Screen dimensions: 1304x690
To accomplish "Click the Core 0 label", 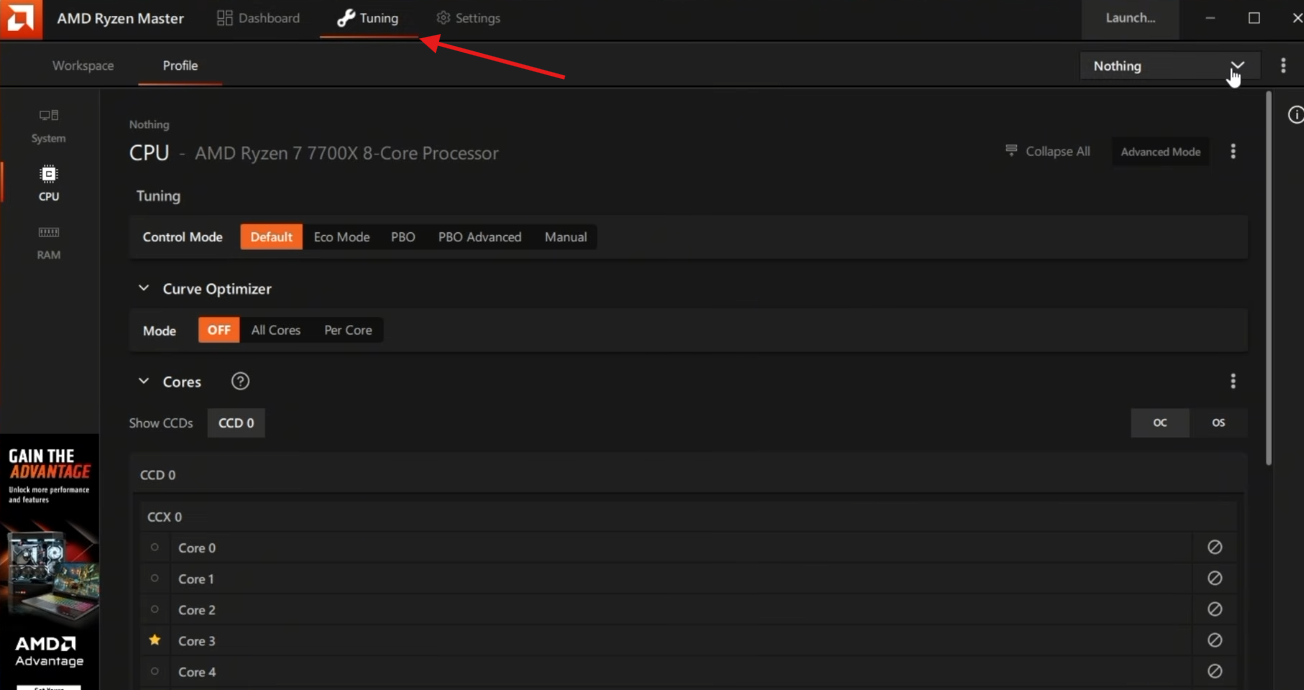I will [x=197, y=548].
